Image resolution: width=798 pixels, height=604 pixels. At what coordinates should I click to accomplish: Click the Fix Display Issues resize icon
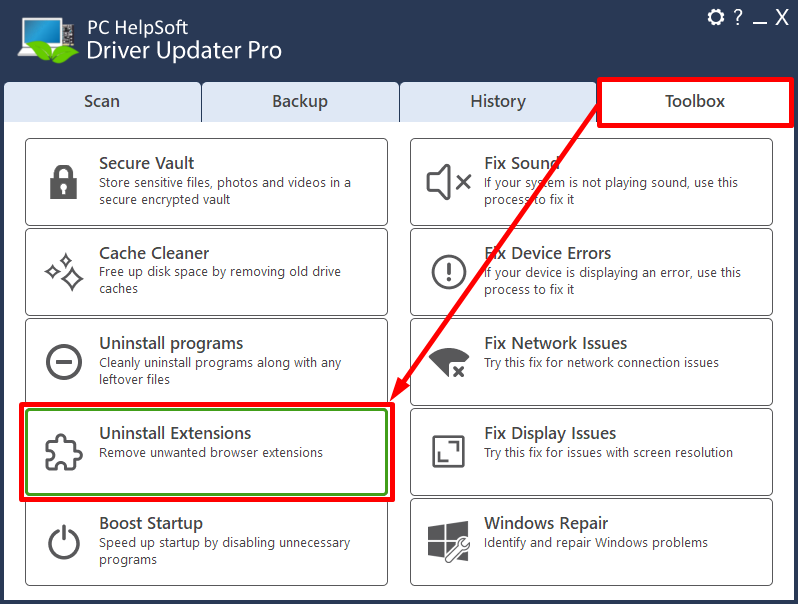[448, 451]
